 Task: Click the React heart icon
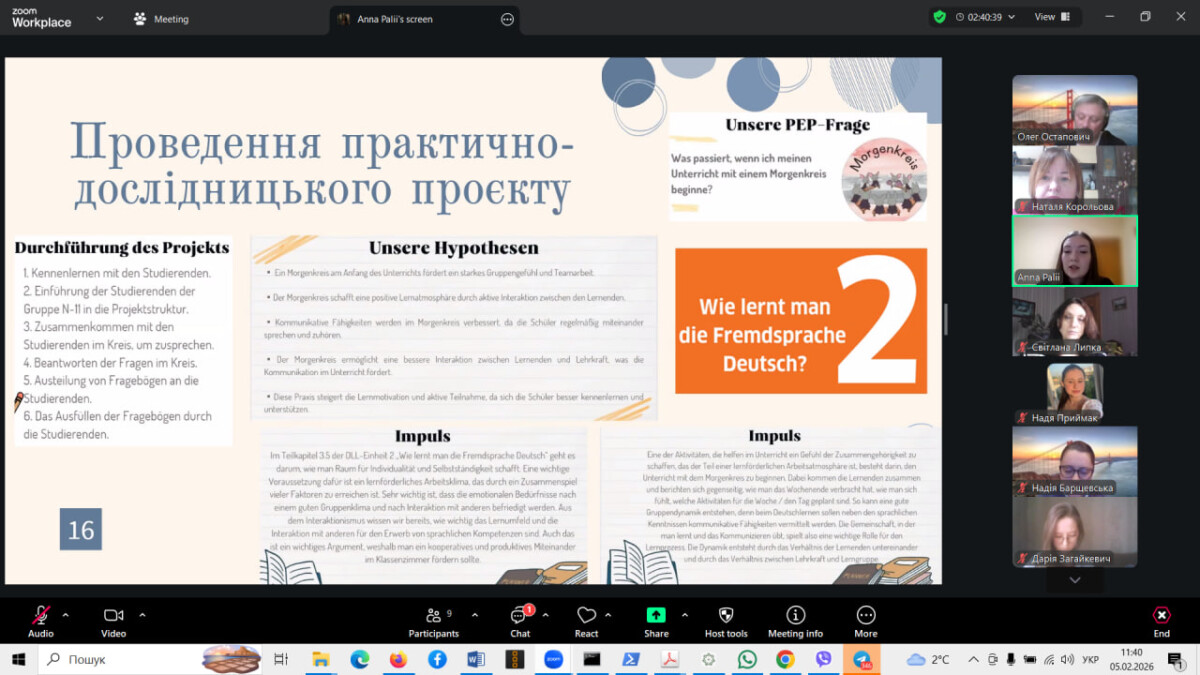click(x=586, y=616)
